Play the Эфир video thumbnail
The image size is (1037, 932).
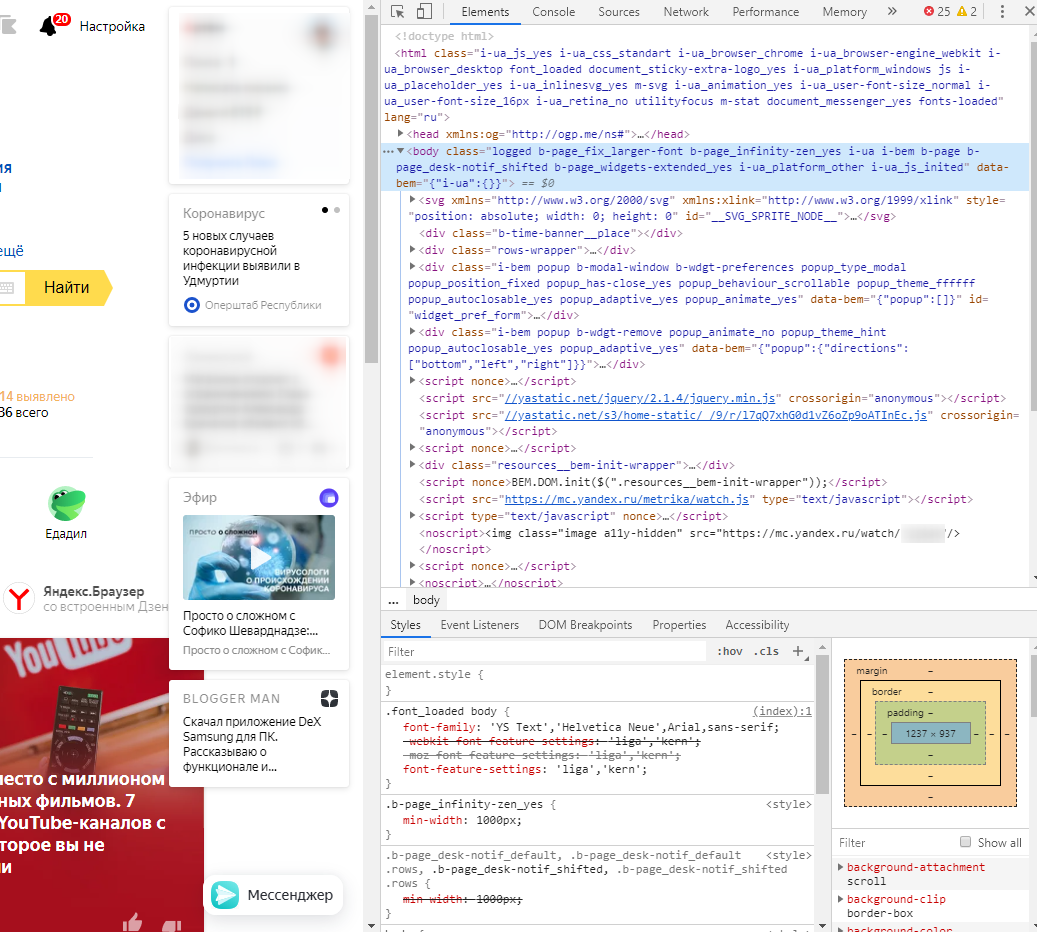click(x=259, y=558)
